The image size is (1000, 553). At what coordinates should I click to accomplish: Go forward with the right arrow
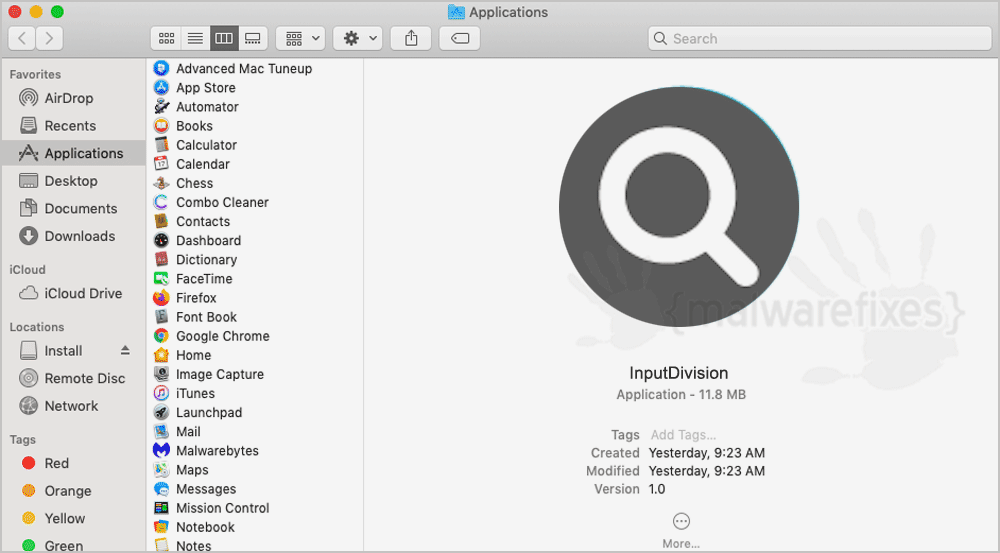click(49, 38)
